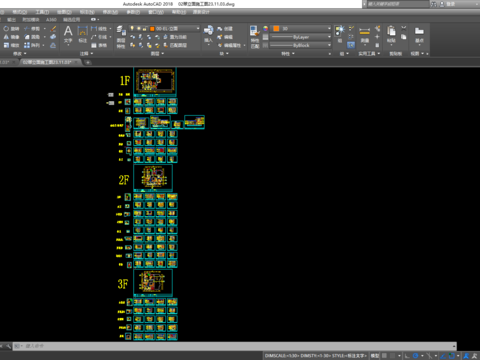The width and height of the screenshot is (480, 360).
Task: Click the Group objects icon
Action: click(x=340, y=31)
